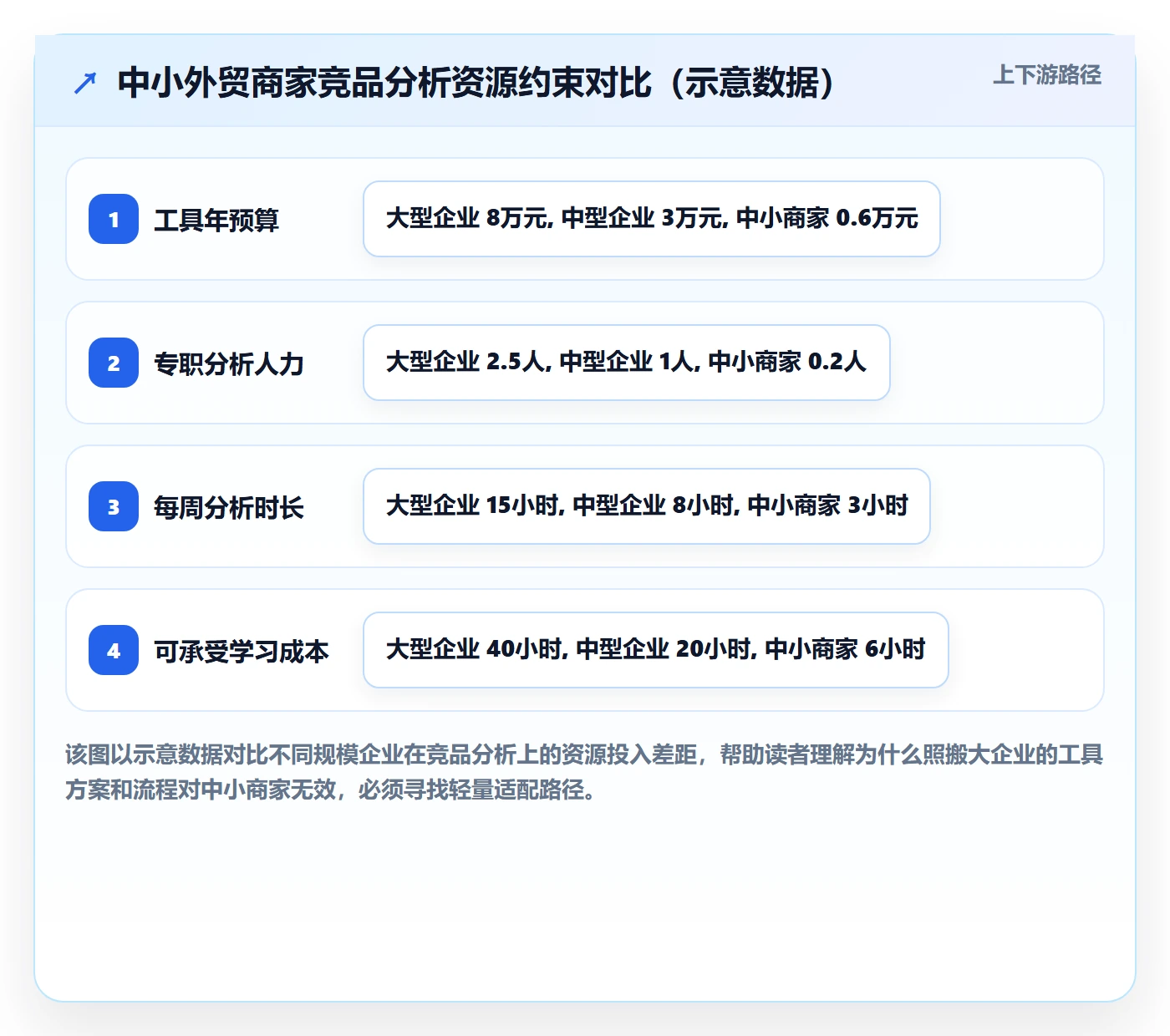Click the 上下游路径 label in the header
This screenshot has height=1036, width=1170.
point(1047,75)
